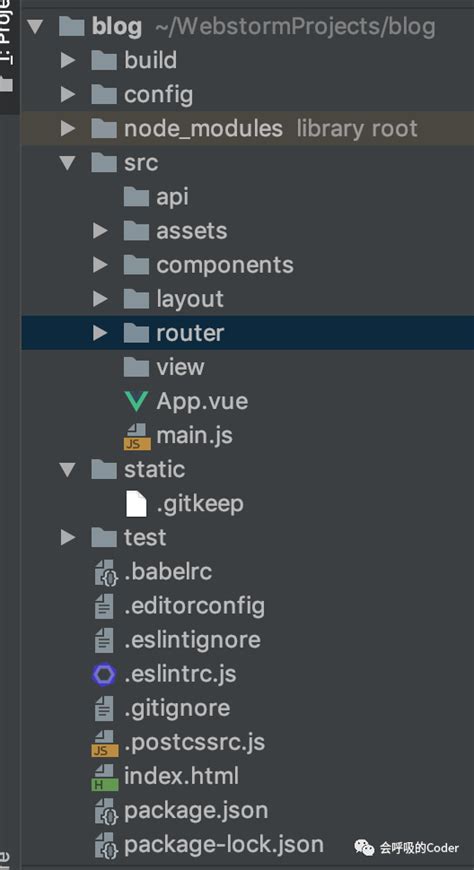Click the Vue icon next to App.vue

pyautogui.click(x=136, y=402)
